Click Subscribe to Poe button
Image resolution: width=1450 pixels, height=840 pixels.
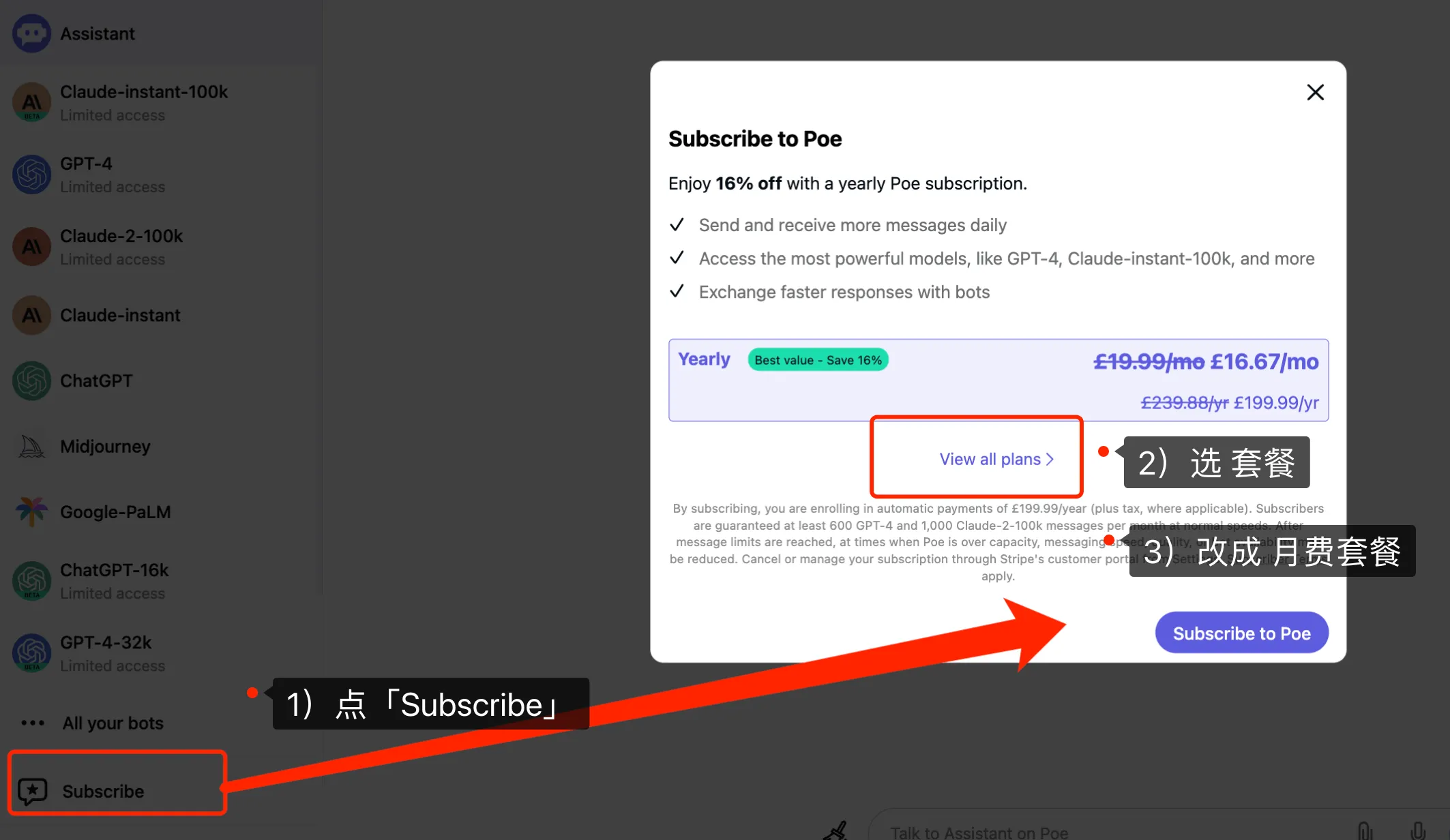click(x=1243, y=632)
